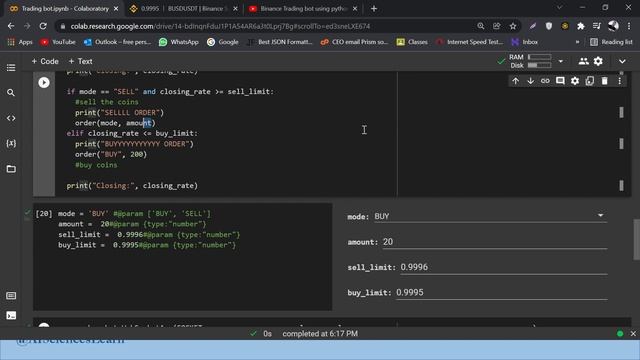
Task: Open the browser profile avatar
Action: click(613, 26)
